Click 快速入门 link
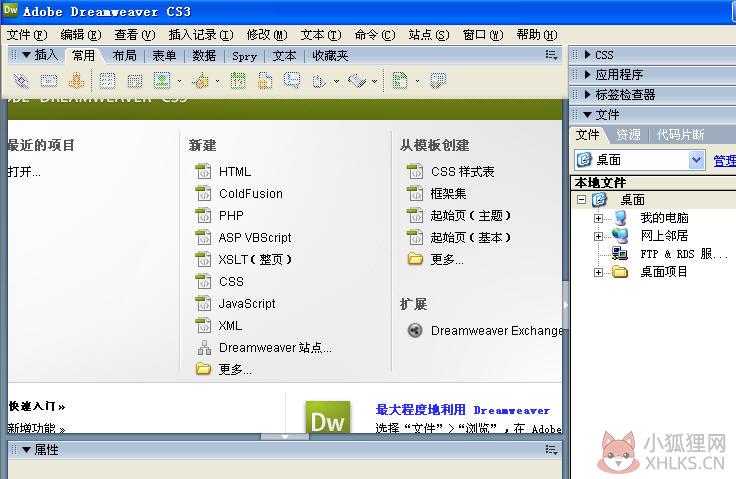The width and height of the screenshot is (736, 479). tap(37, 406)
